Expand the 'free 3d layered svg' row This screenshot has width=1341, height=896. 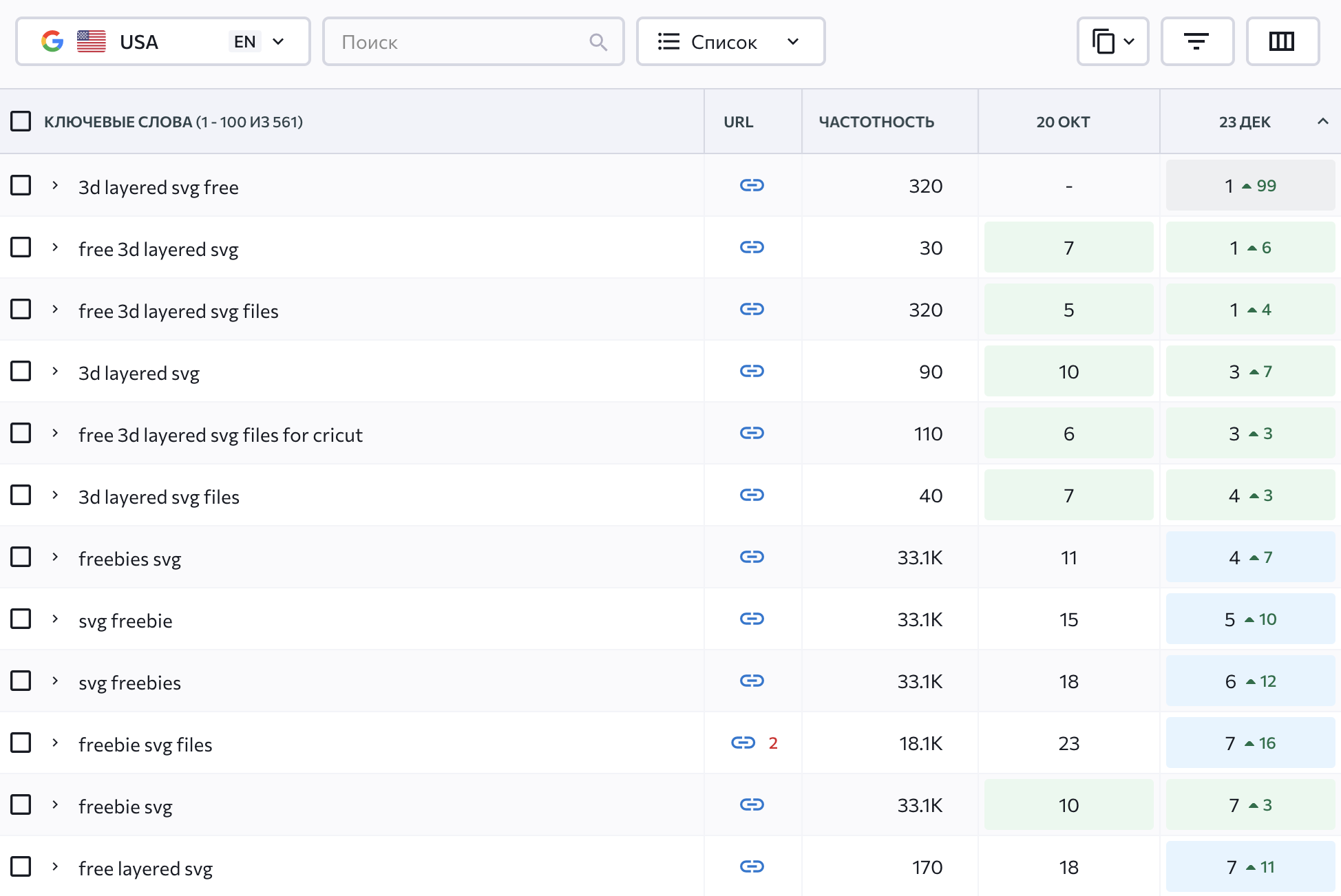pos(55,247)
